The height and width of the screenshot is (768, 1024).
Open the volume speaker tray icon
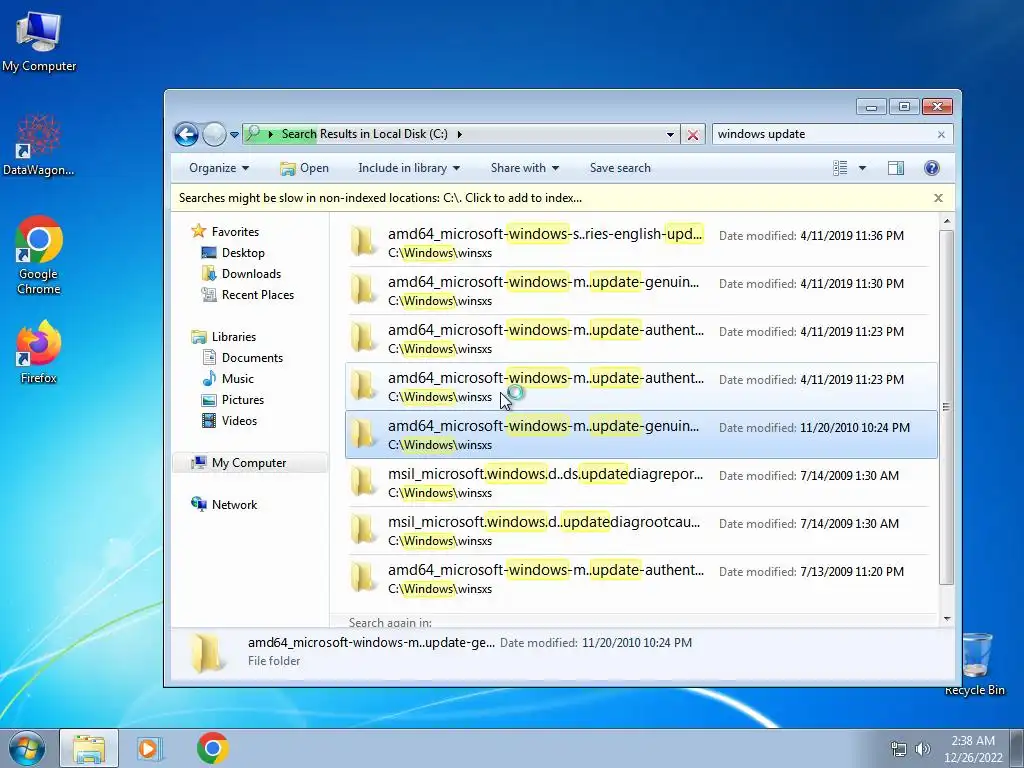click(x=922, y=749)
